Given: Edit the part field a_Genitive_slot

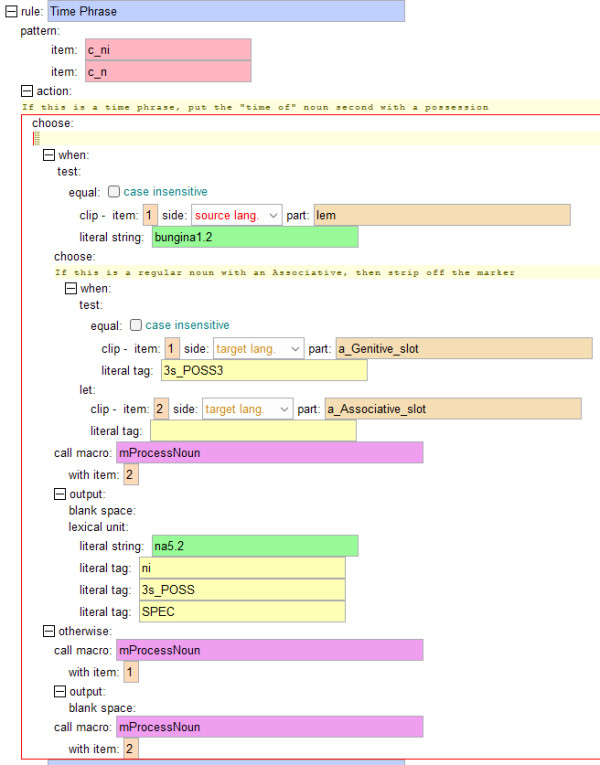Looking at the screenshot, I should point(464,349).
